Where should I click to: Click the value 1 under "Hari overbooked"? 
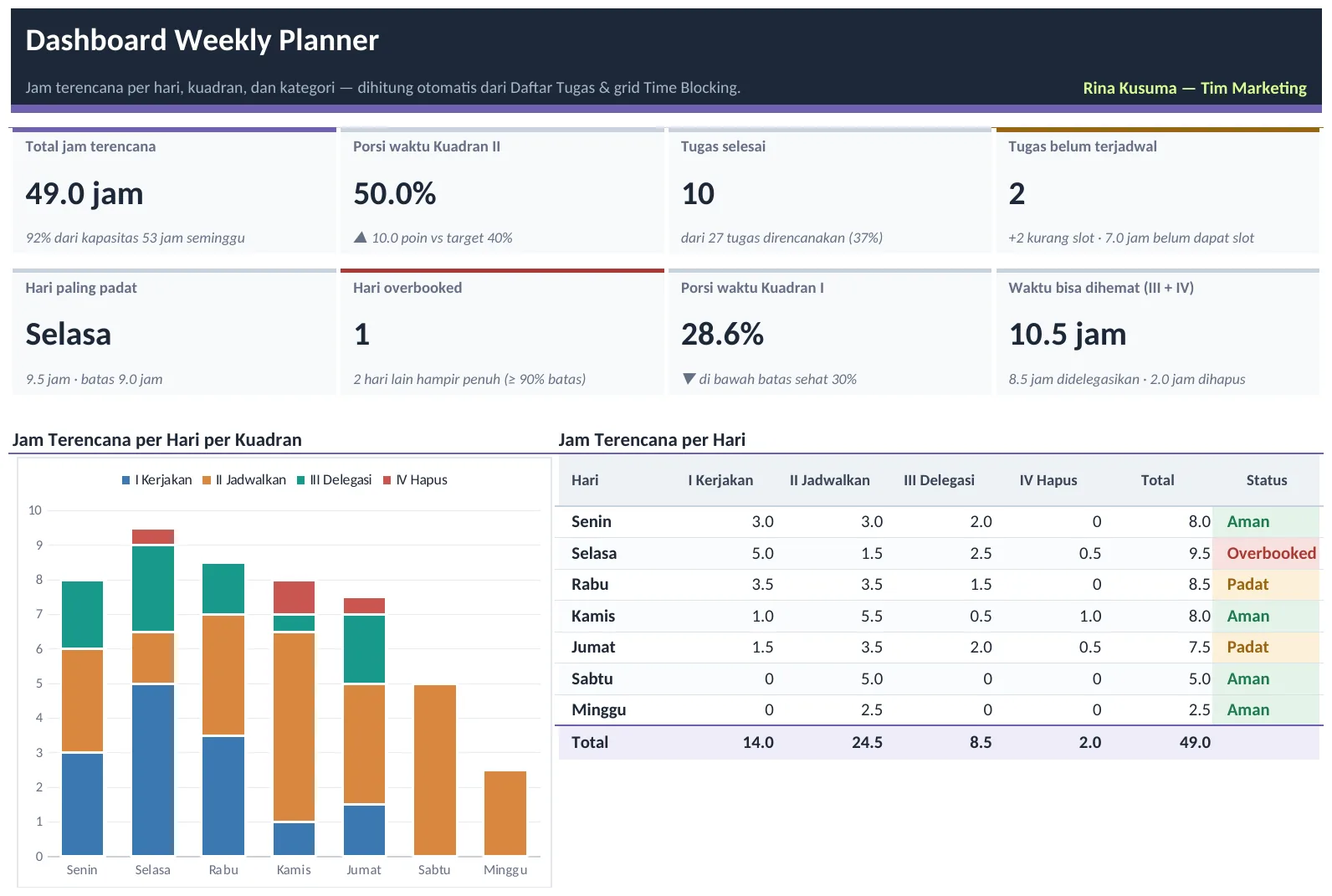[361, 335]
